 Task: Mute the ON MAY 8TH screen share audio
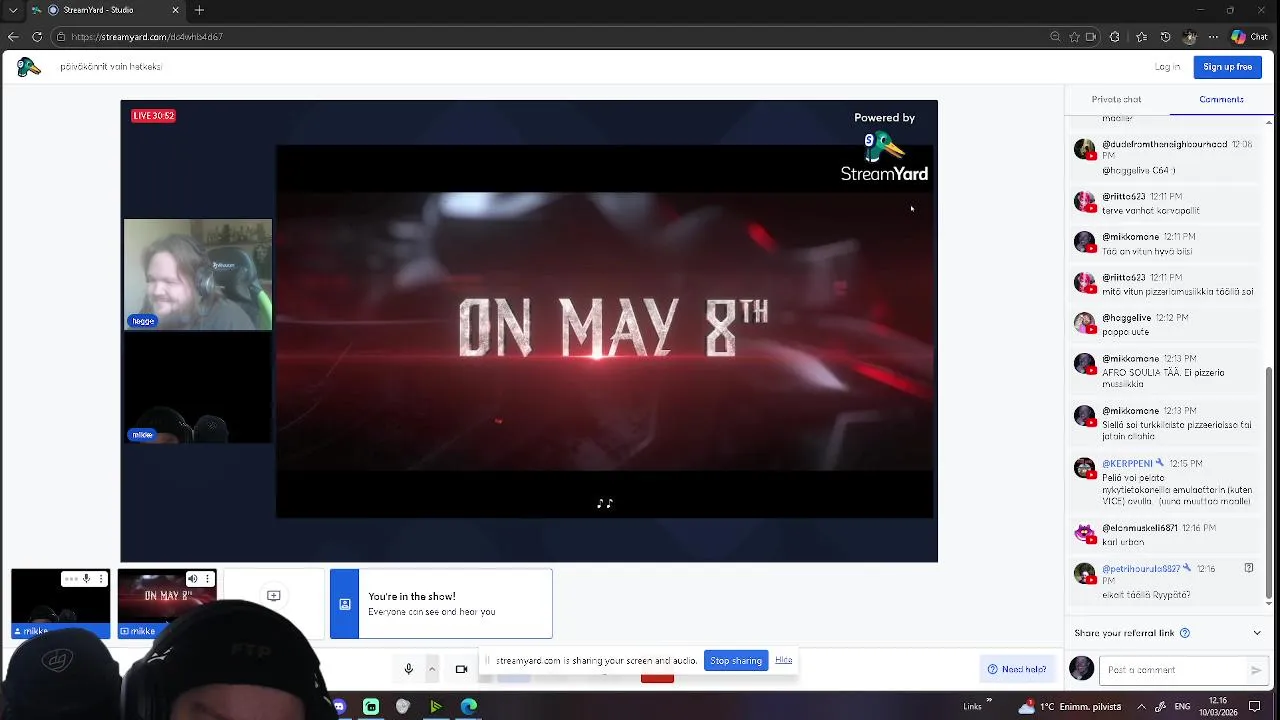192,579
